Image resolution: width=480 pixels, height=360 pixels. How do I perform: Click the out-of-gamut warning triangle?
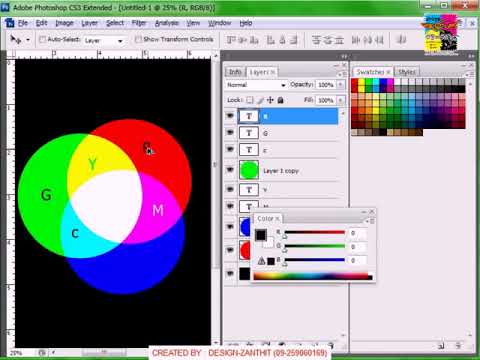pos(262,261)
